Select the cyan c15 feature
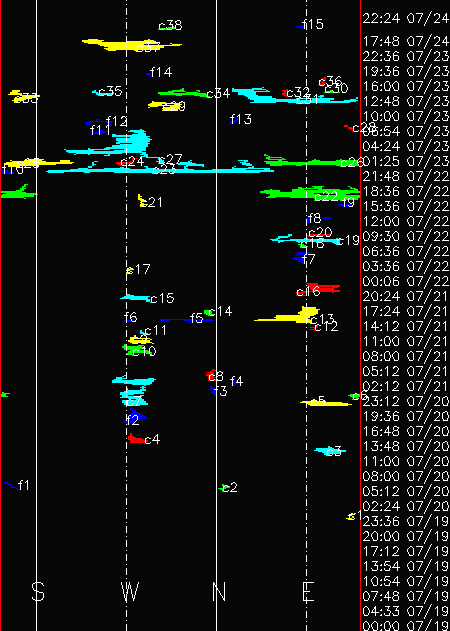 [136, 298]
